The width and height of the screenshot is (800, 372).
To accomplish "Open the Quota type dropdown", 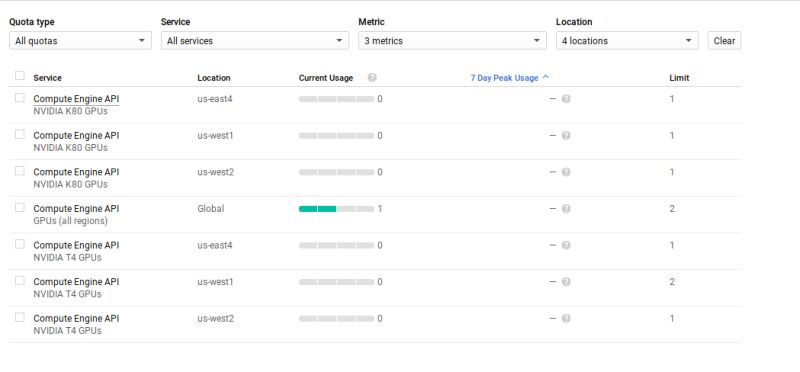I will pyautogui.click(x=80, y=41).
